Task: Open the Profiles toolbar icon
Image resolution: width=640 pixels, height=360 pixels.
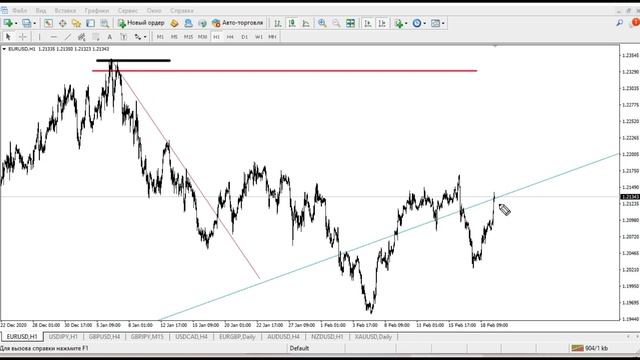Action: pos(27,23)
